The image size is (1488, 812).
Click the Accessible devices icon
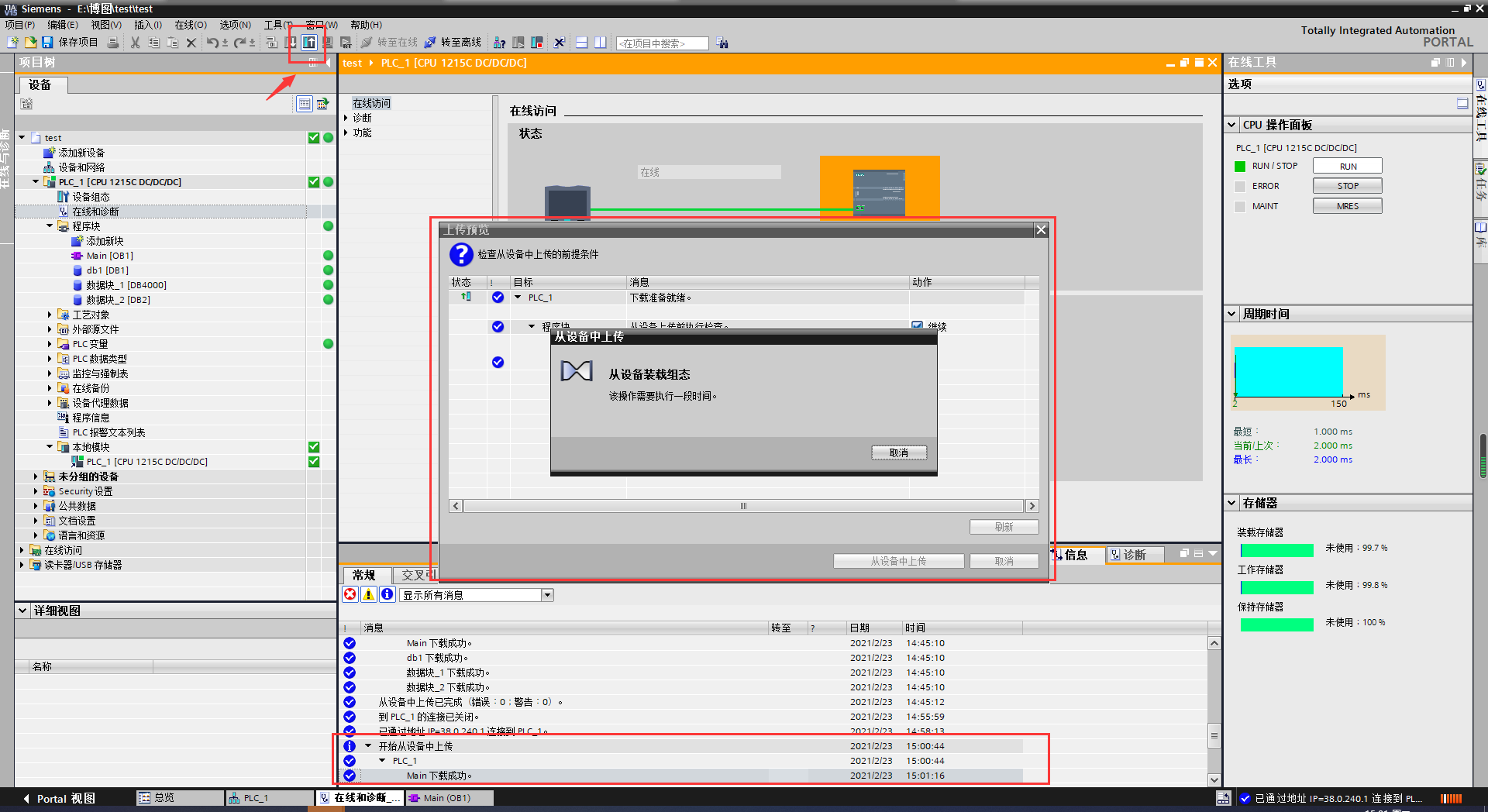coord(500,43)
